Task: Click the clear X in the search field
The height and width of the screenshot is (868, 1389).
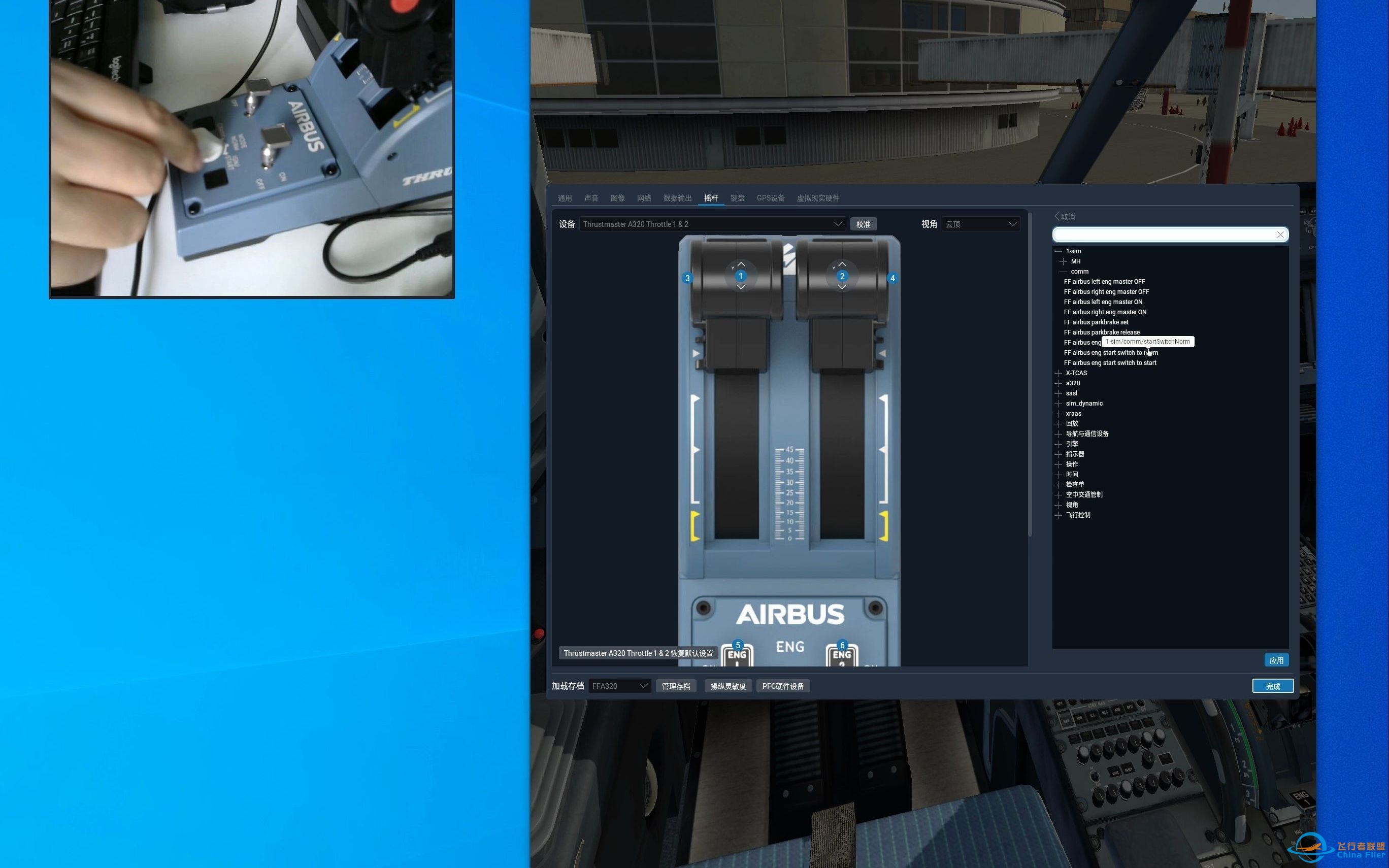Action: pyautogui.click(x=1280, y=235)
